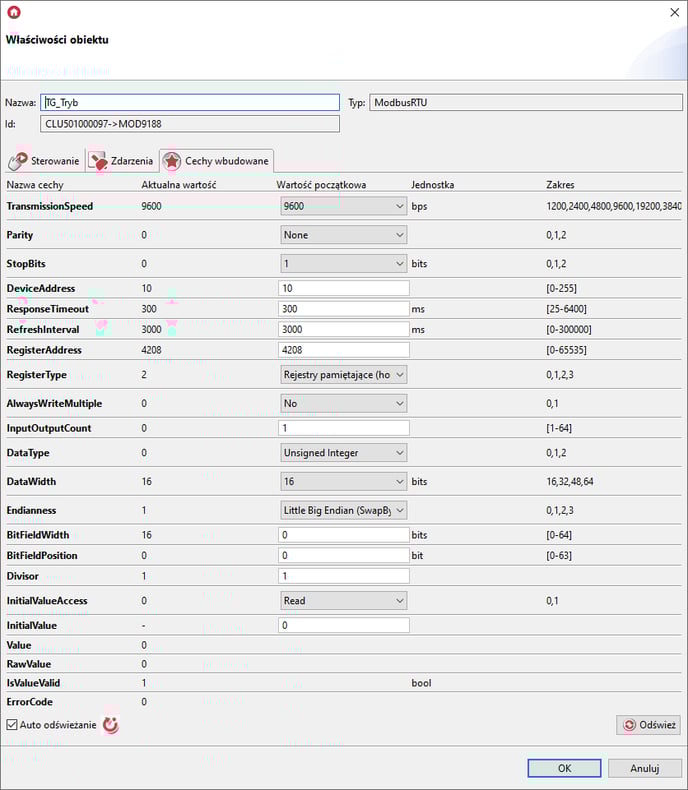The image size is (688, 790).
Task: Expand the Parity None dropdown
Action: [343, 235]
